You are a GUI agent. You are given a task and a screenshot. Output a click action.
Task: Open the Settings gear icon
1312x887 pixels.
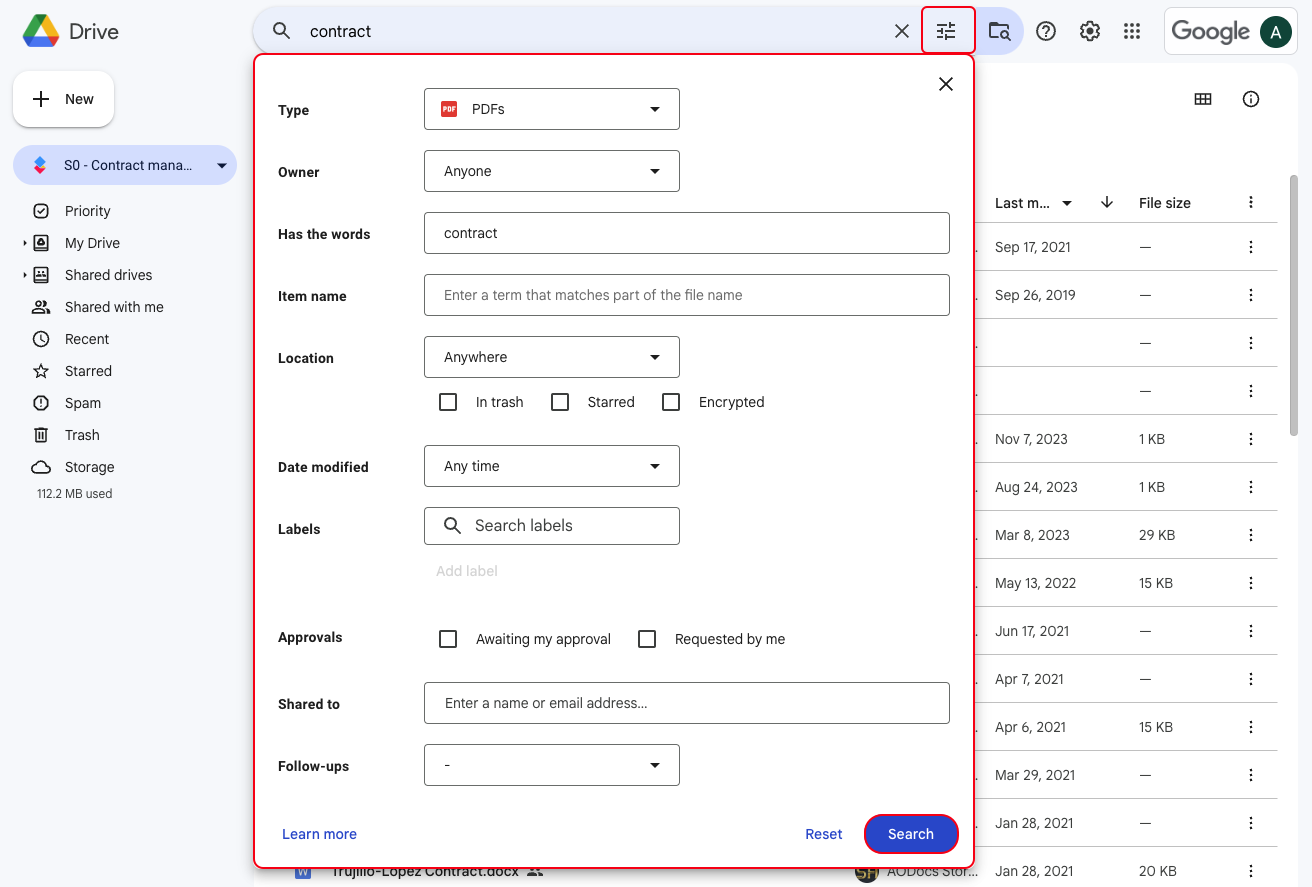pos(1090,31)
